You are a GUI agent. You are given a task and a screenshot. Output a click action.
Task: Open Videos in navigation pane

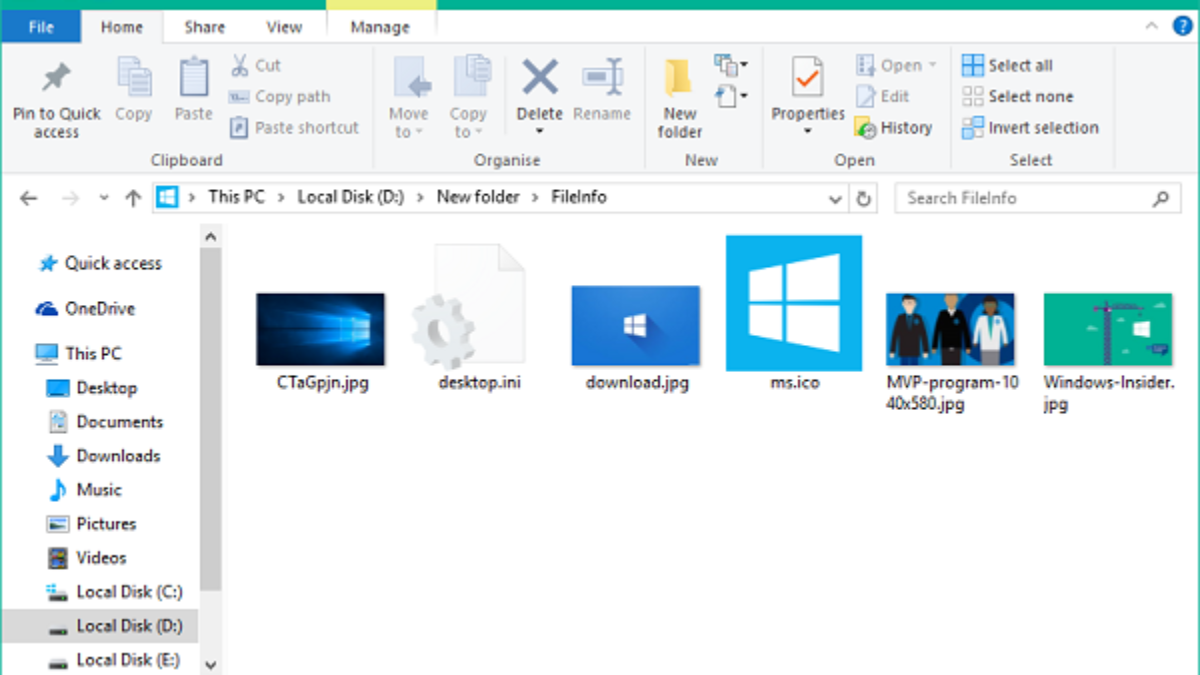click(87, 558)
